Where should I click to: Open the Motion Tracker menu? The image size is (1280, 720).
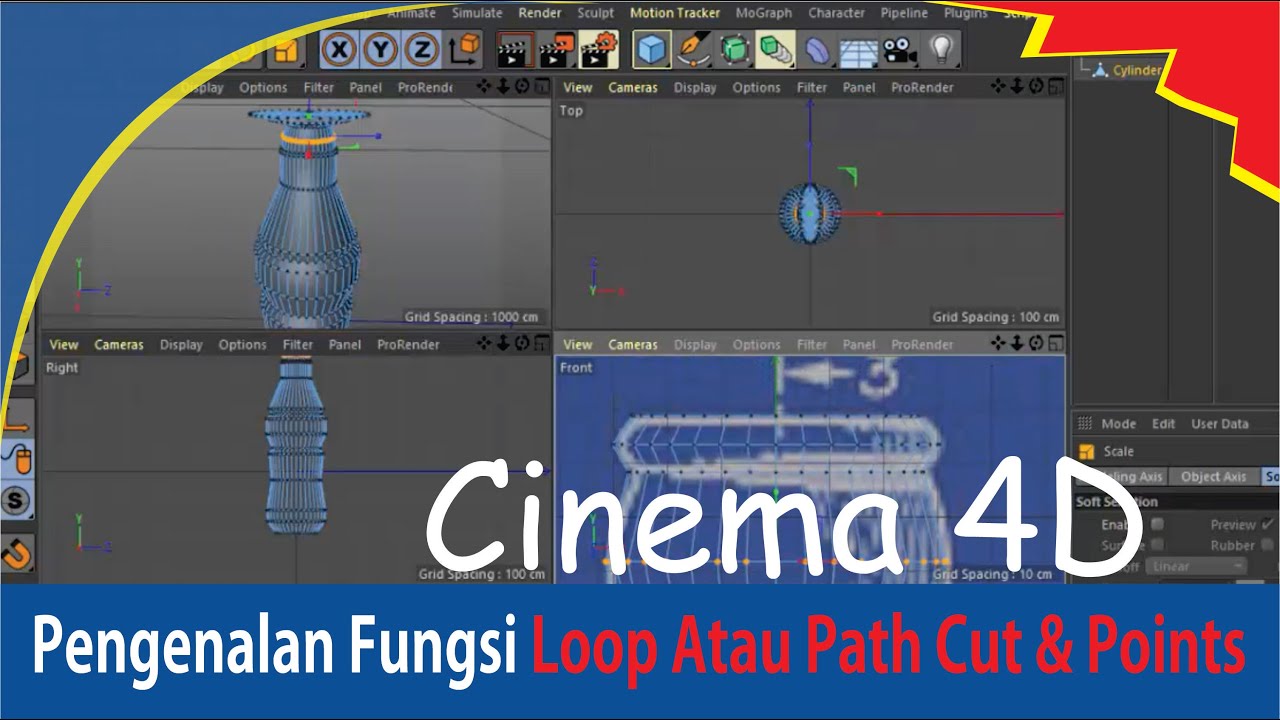coord(675,13)
